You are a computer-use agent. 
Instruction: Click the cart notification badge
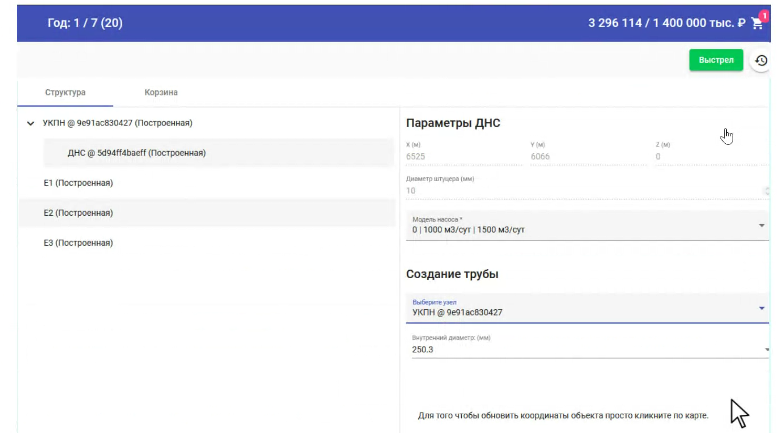tap(764, 15)
